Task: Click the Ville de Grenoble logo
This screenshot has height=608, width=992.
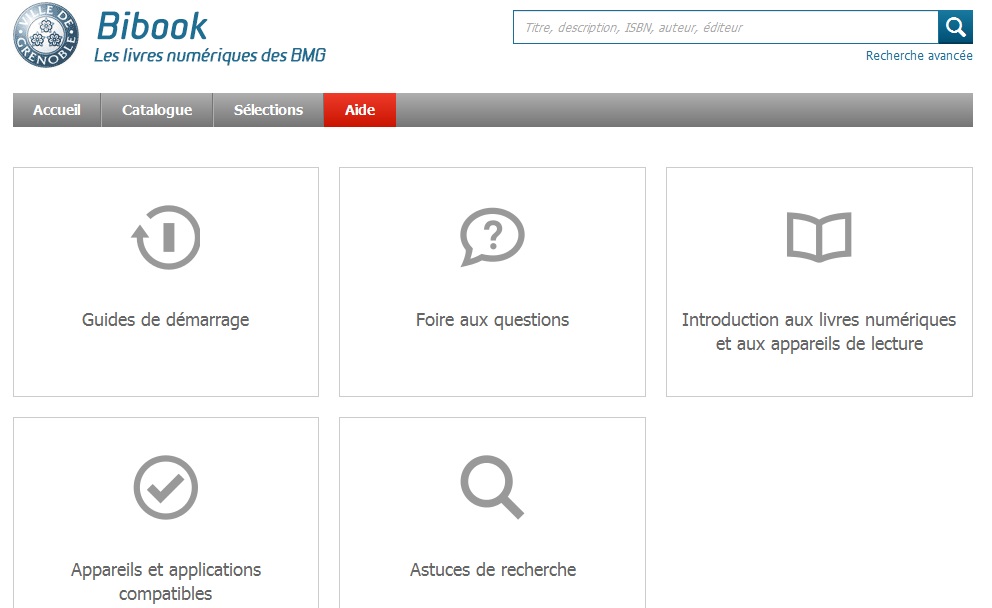Action: pyautogui.click(x=45, y=38)
